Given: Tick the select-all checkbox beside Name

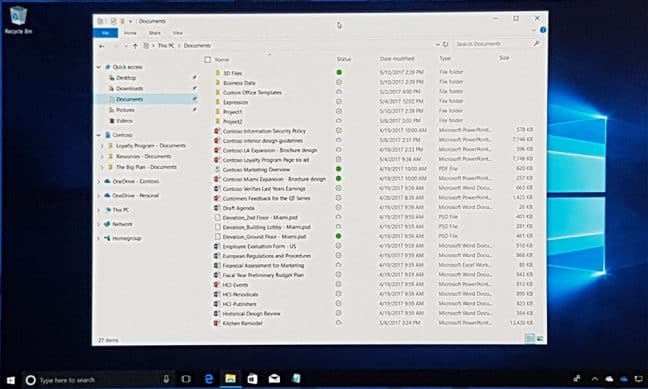Looking at the screenshot, I should (x=207, y=60).
